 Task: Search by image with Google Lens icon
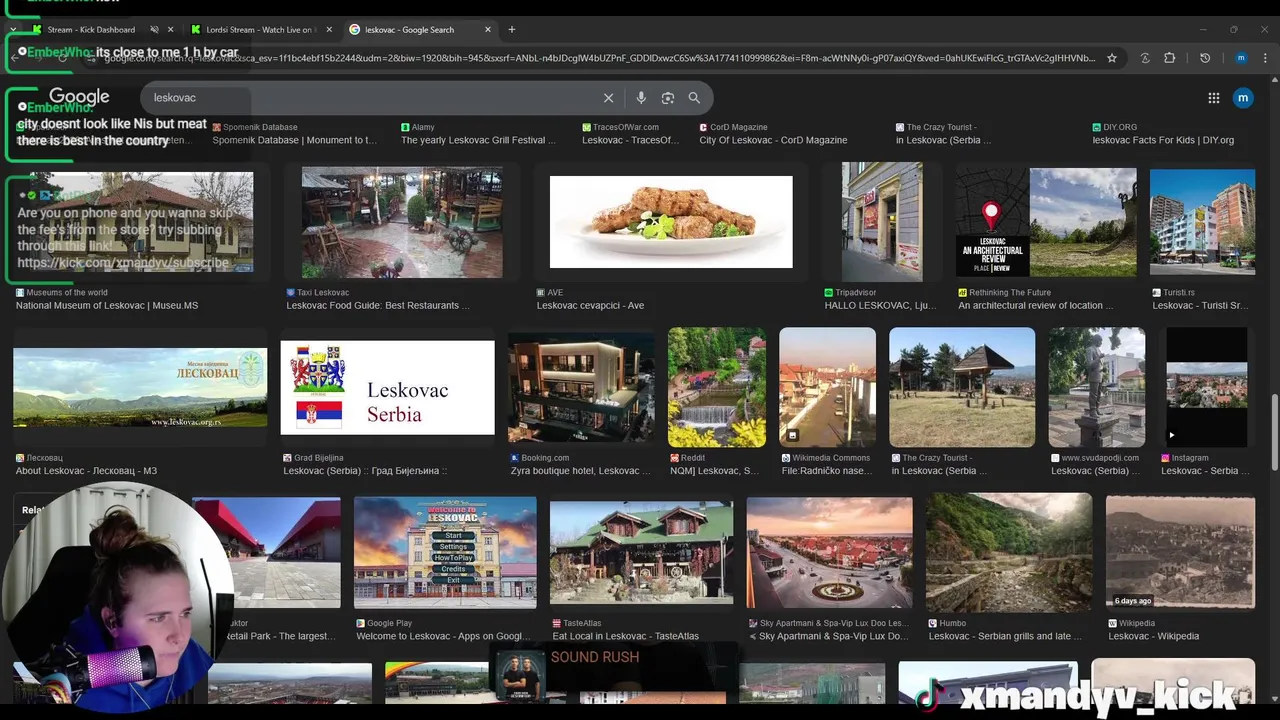668,98
